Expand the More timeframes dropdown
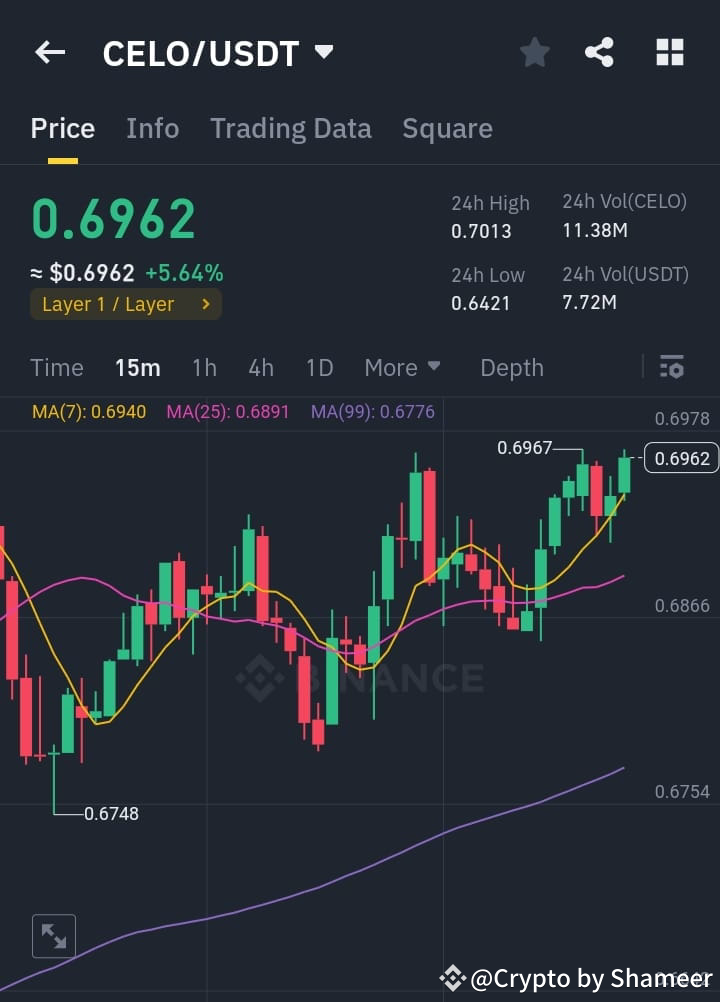Image resolution: width=720 pixels, height=1002 pixels. [402, 367]
